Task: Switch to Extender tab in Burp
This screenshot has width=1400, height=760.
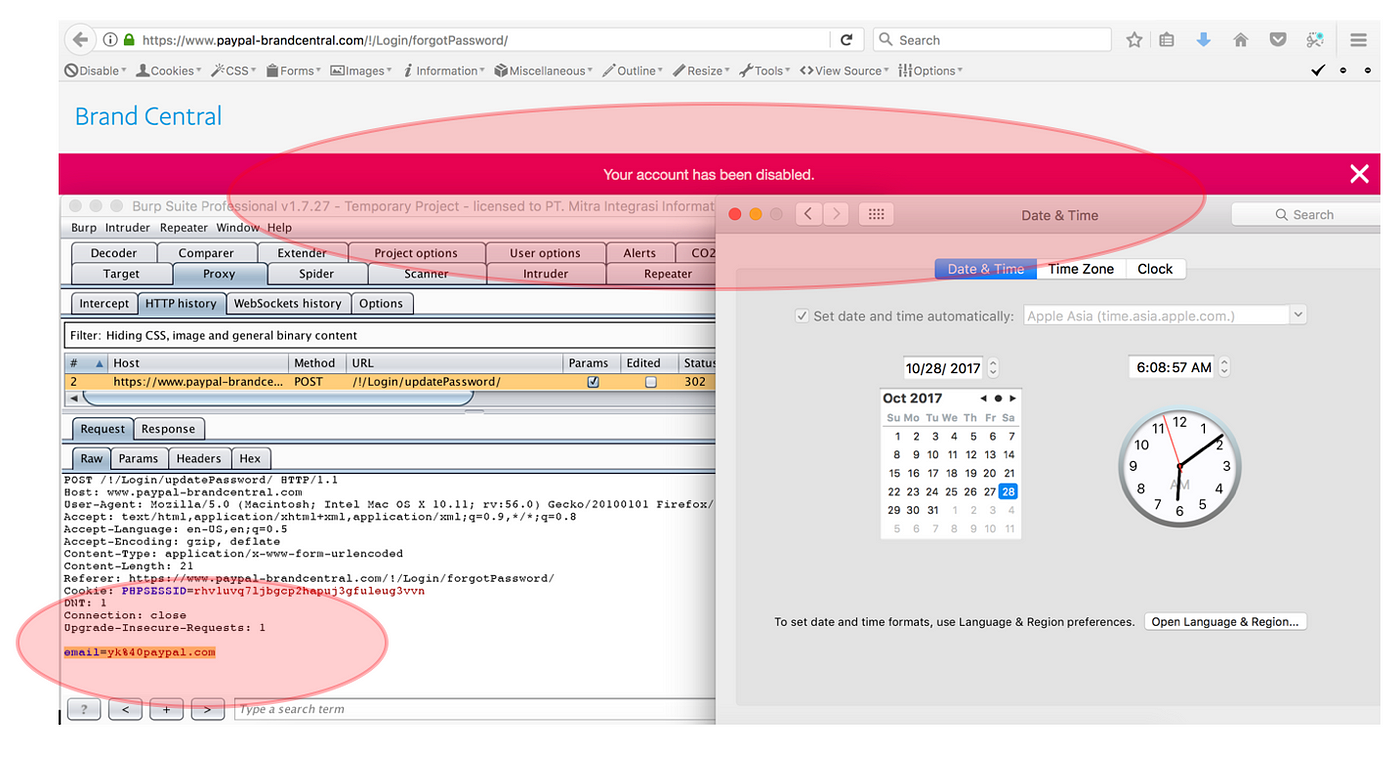Action: point(302,253)
